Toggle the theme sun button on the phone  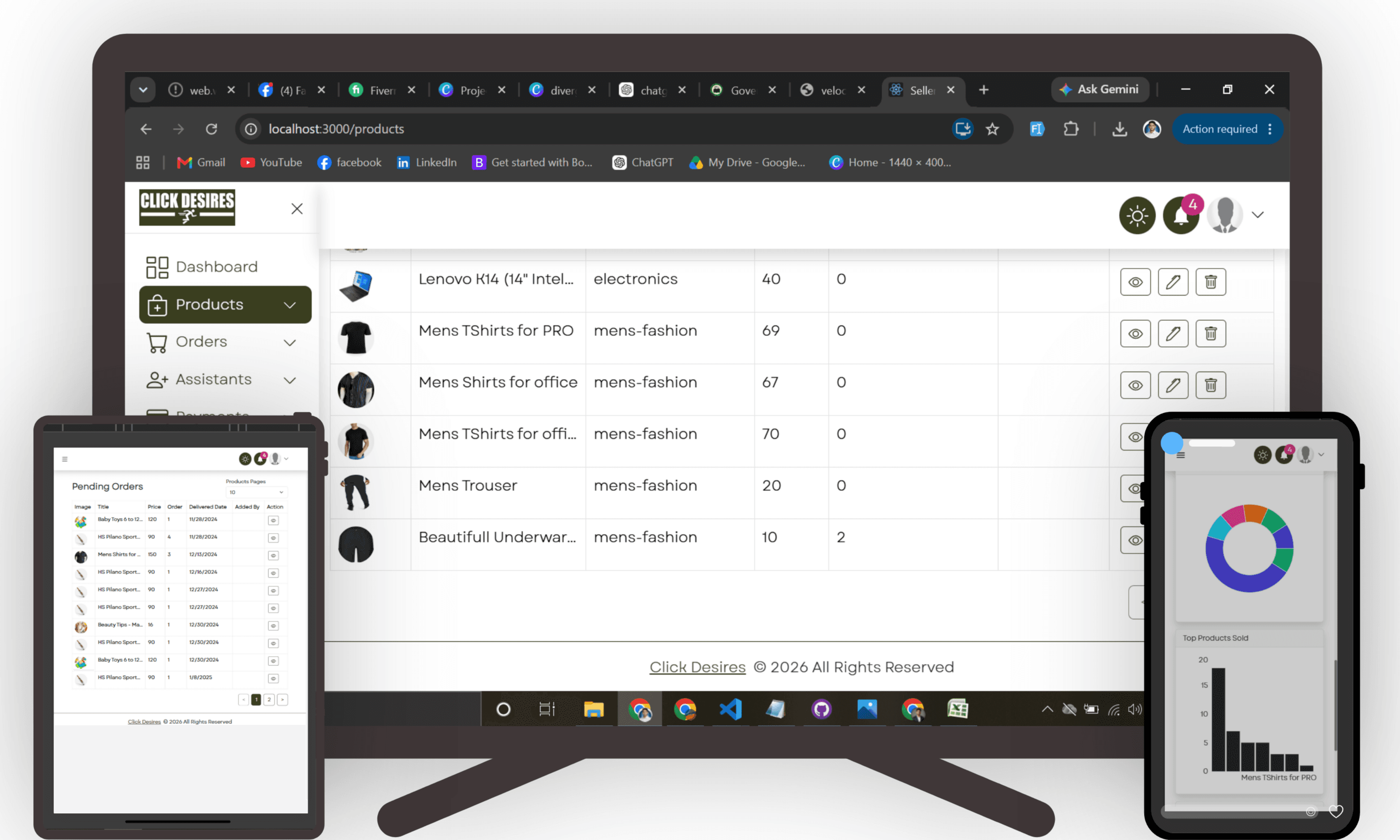click(1262, 455)
